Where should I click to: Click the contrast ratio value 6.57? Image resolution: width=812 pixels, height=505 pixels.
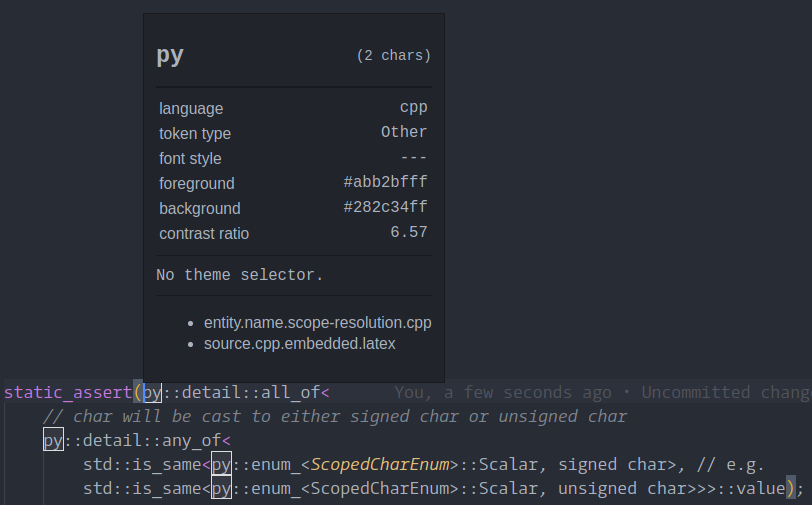click(x=409, y=232)
